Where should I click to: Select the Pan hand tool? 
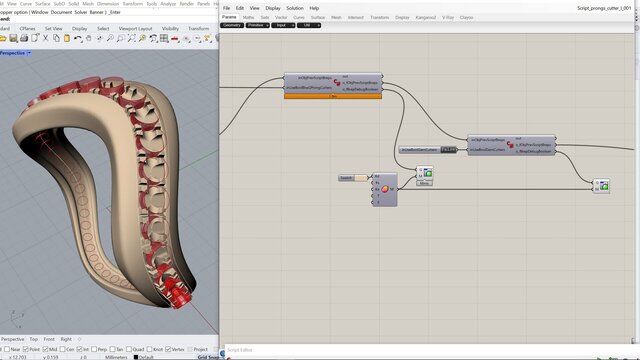click(x=89, y=38)
